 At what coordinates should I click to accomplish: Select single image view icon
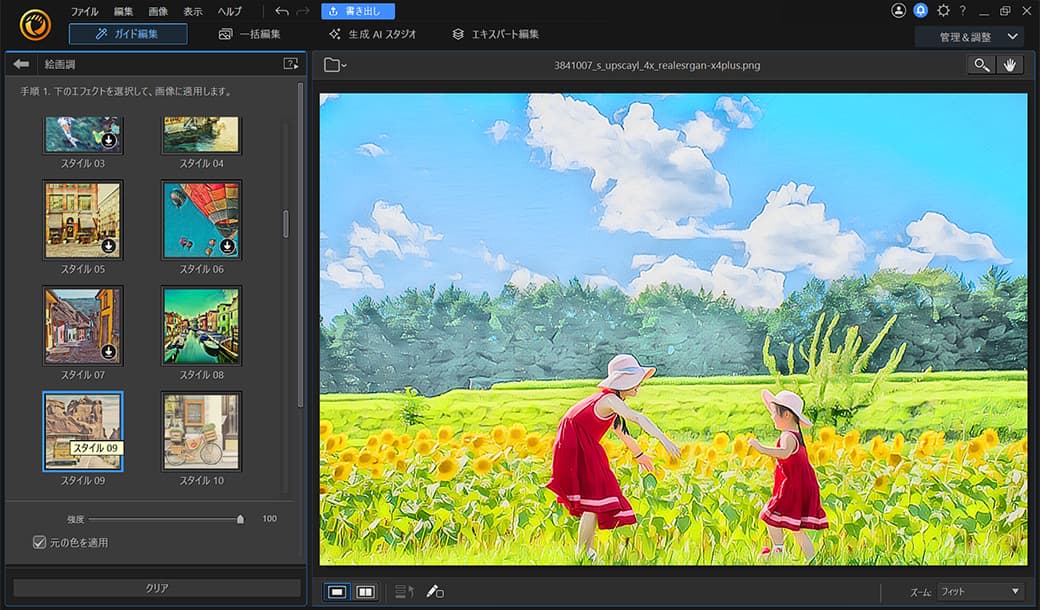(335, 591)
